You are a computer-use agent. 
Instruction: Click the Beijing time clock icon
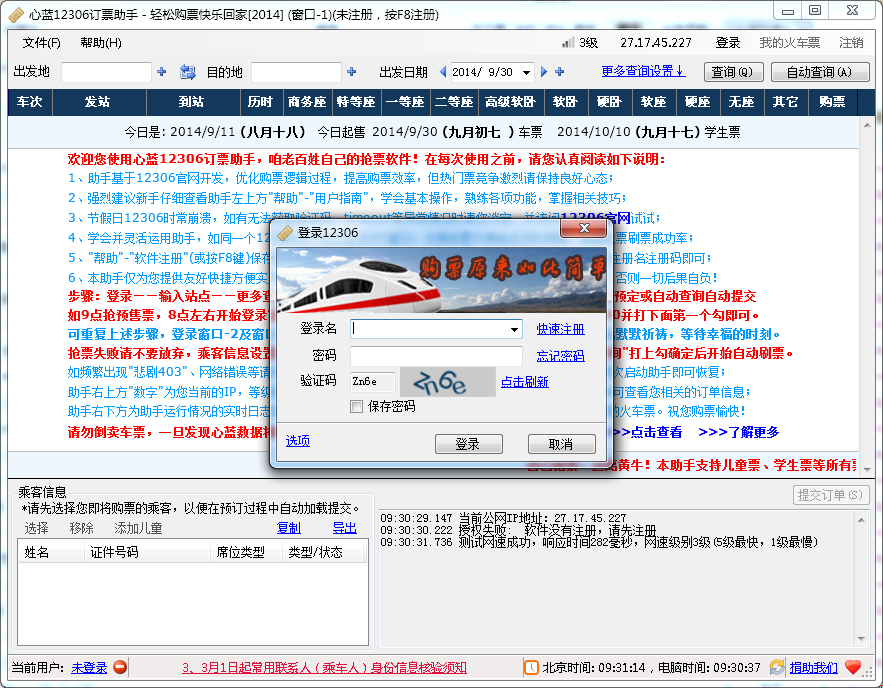point(531,667)
